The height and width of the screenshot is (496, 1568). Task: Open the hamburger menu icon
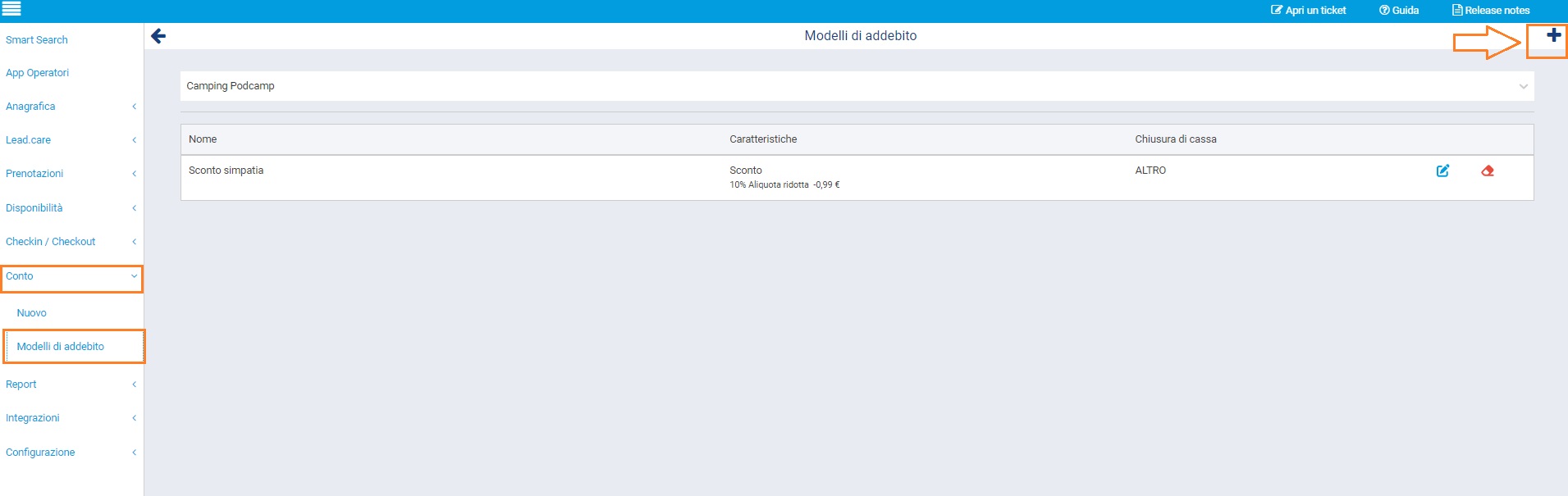pyautogui.click(x=11, y=10)
